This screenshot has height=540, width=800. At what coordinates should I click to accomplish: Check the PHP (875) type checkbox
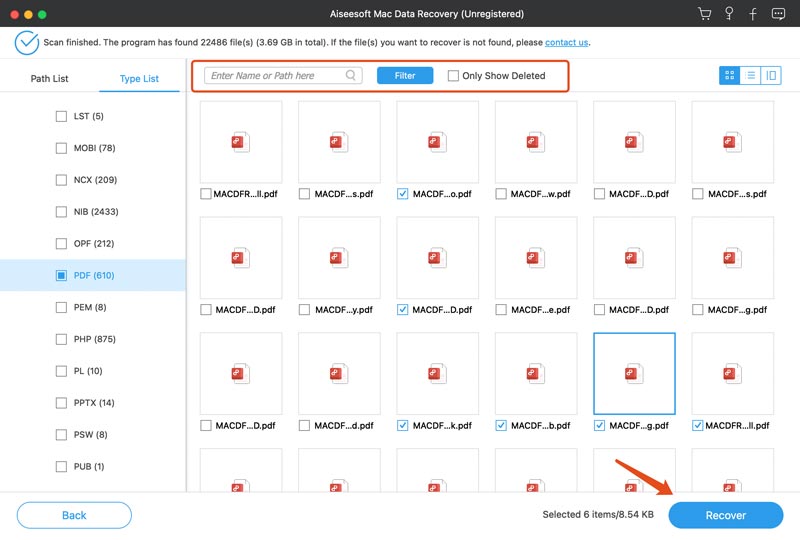pyautogui.click(x=62, y=339)
